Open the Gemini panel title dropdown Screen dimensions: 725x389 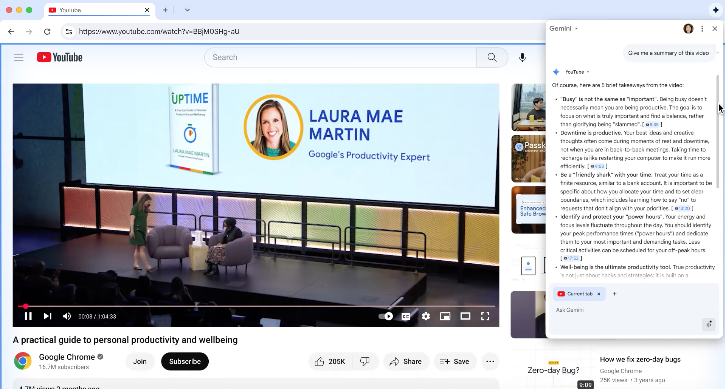pos(564,29)
